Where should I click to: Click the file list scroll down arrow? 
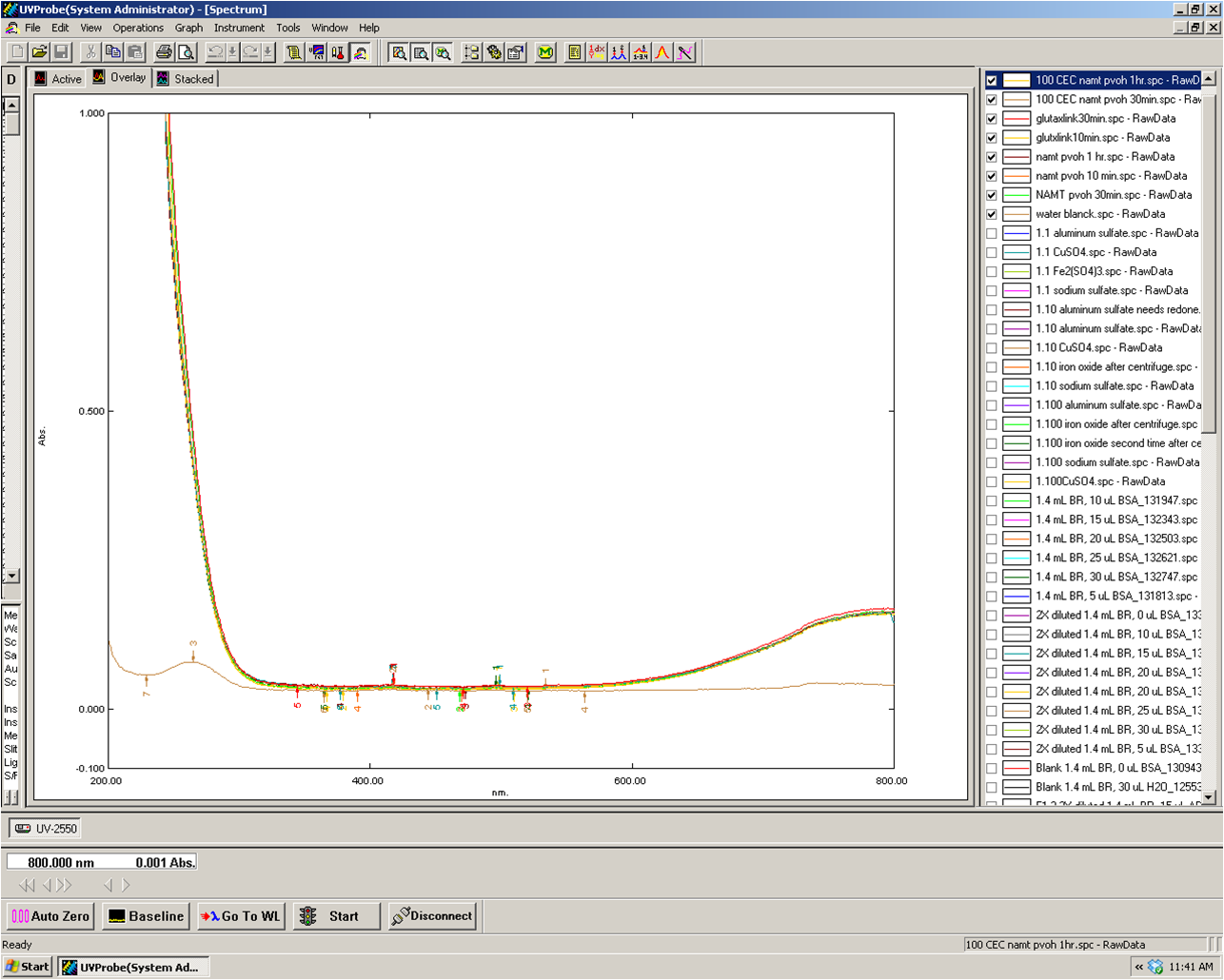click(x=1209, y=797)
